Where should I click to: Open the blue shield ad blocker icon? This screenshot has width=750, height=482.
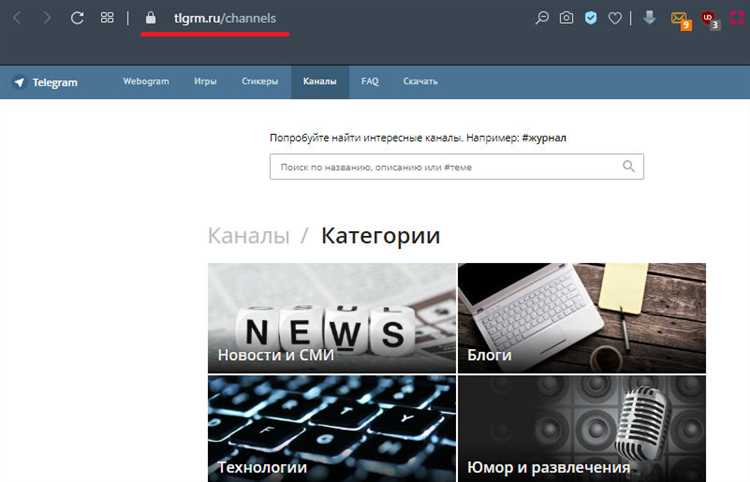coord(591,18)
